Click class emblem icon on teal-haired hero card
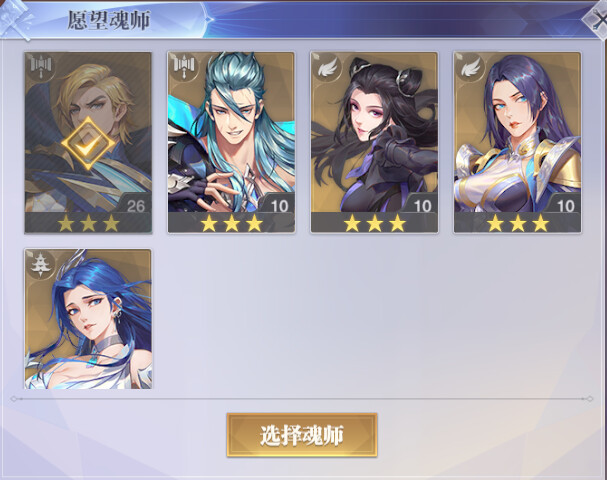 (184, 67)
